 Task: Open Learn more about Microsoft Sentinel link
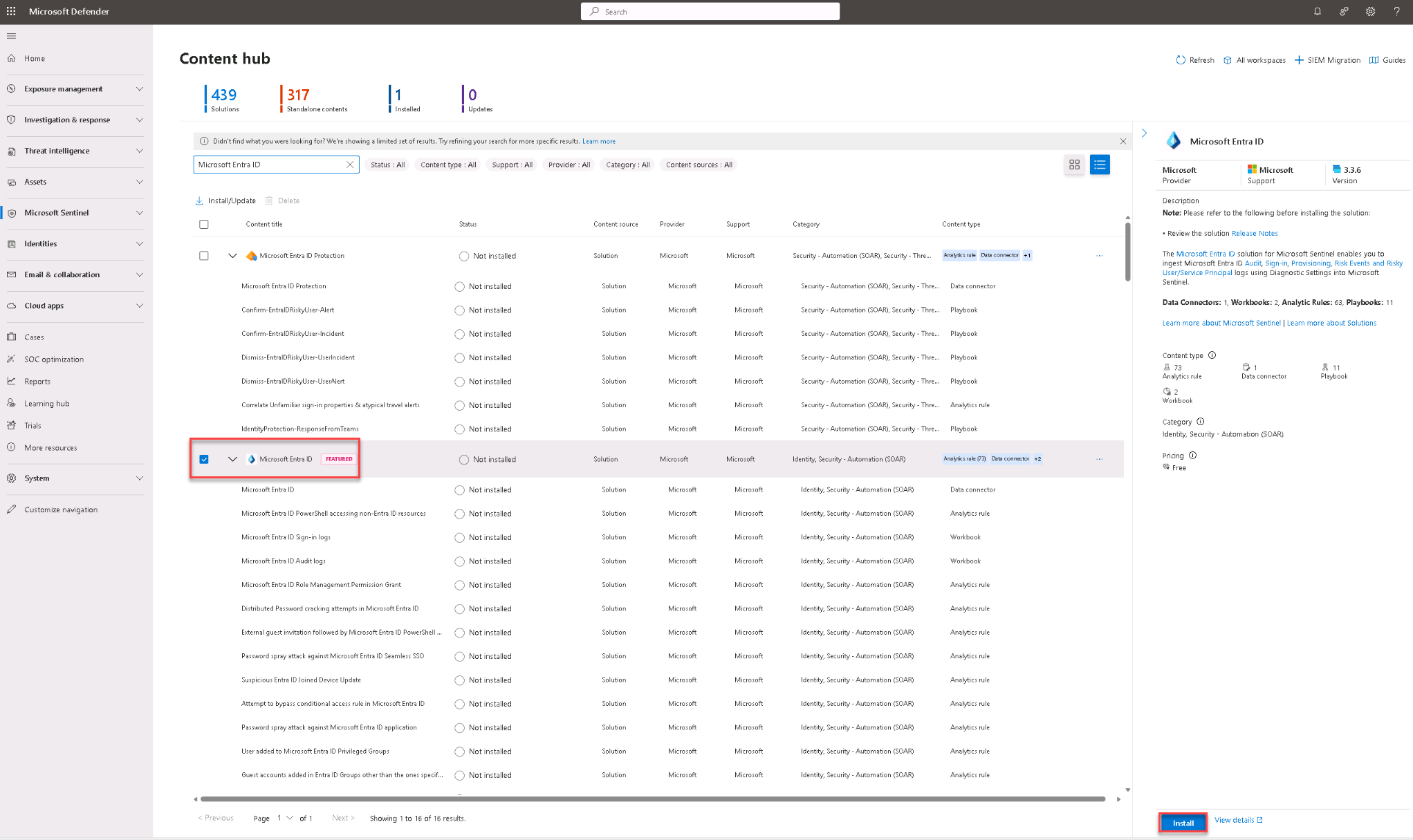(x=1221, y=324)
